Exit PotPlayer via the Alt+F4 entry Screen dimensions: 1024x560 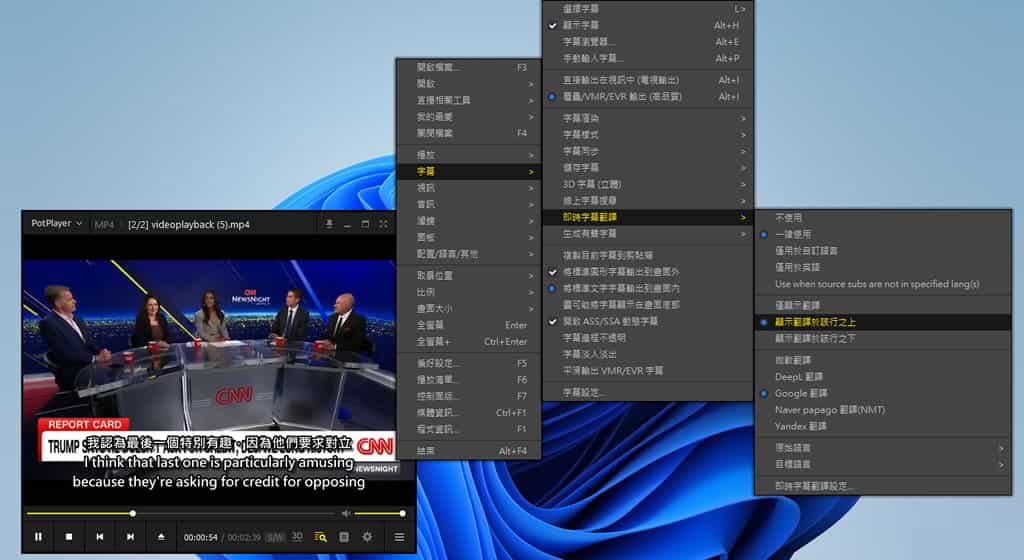[x=468, y=450]
